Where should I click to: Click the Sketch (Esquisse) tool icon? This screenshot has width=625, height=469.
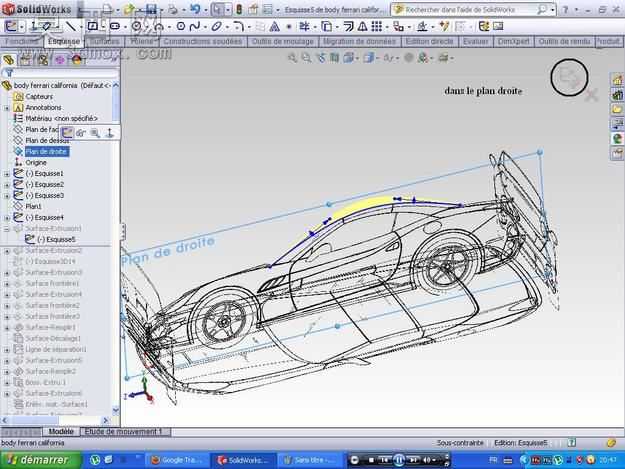(11, 26)
